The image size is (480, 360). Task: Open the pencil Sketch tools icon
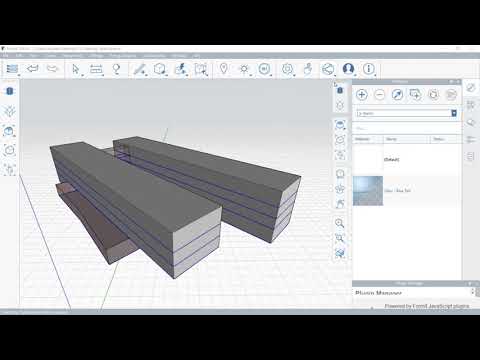tap(139, 69)
